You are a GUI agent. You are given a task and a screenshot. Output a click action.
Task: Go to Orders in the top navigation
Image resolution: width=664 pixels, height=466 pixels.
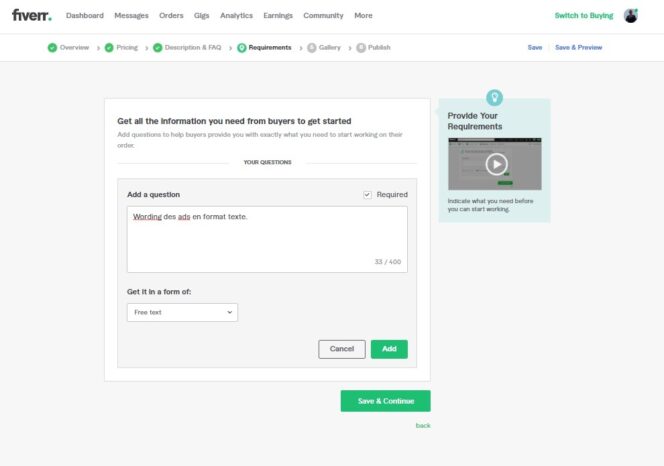click(x=171, y=15)
